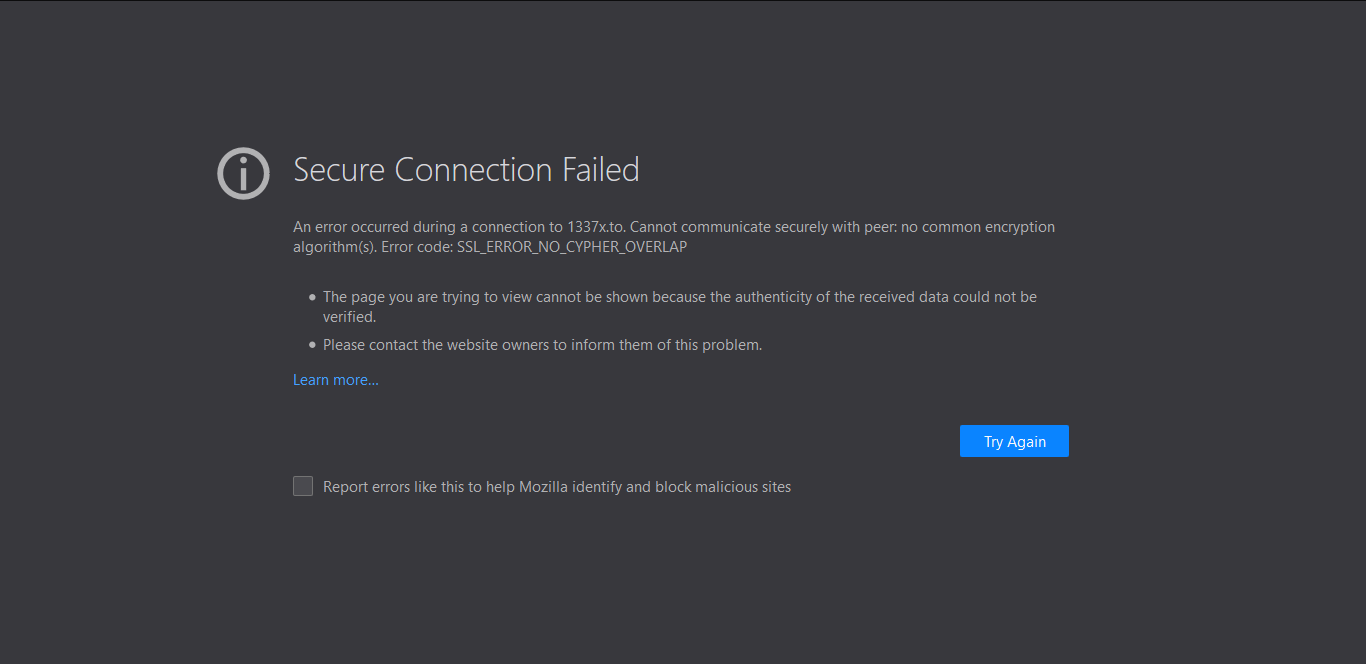Viewport: 1366px width, 664px height.
Task: Click the 1337x.to domain in error message
Action: (x=596, y=227)
